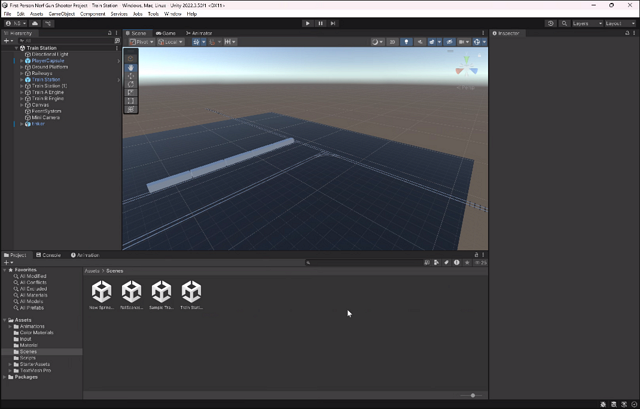This screenshot has height=409, width=640.
Task: Click the Pause button
Action: 320,23
